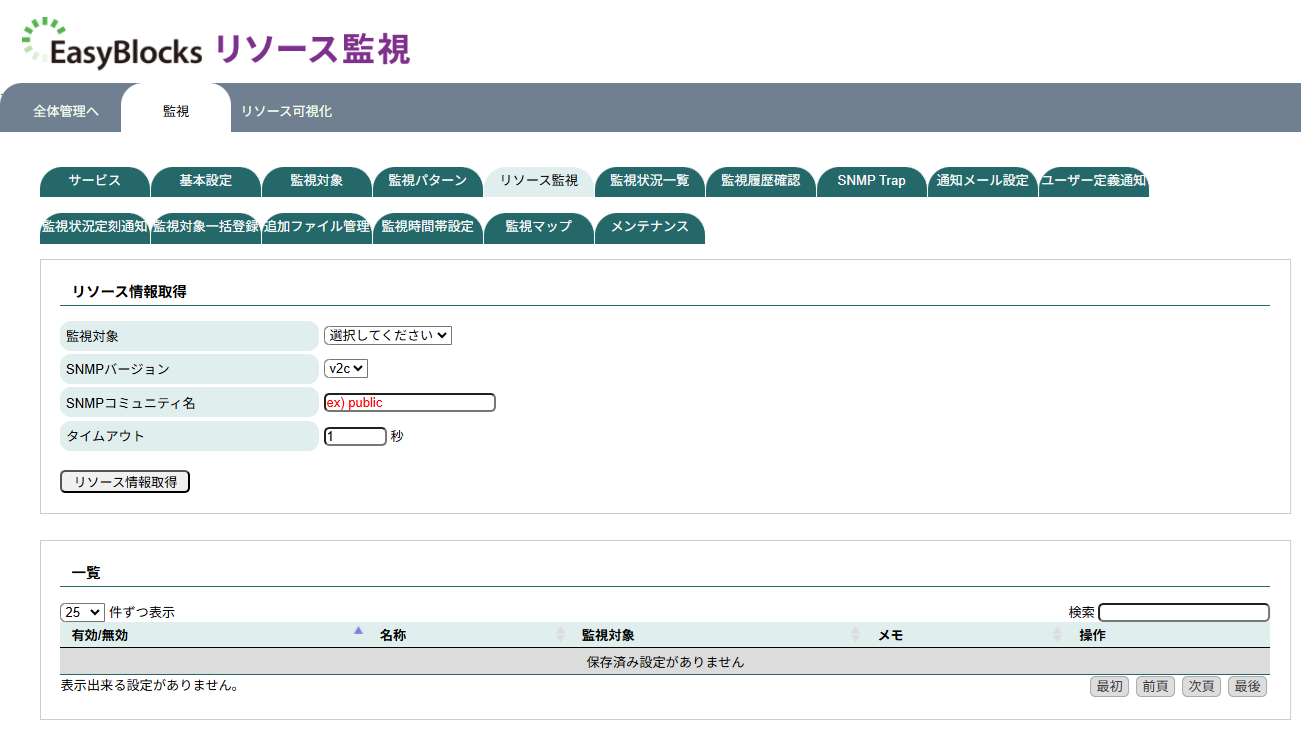
Task: Click the 次頁 pagination button
Action: [x=1201, y=686]
